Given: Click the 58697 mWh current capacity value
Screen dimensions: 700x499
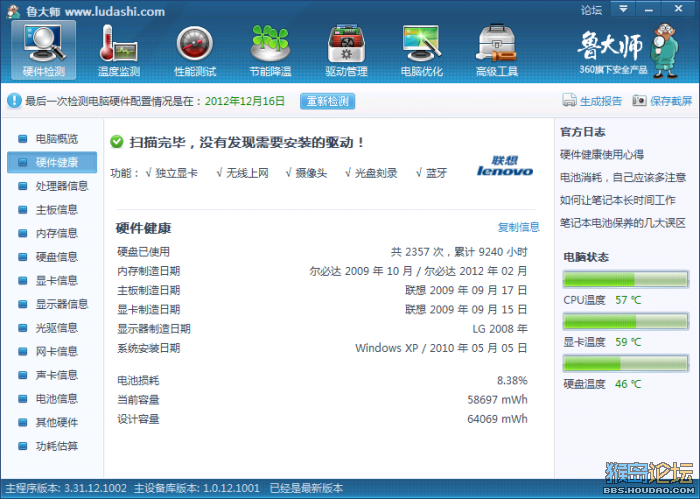Looking at the screenshot, I should tap(497, 399).
